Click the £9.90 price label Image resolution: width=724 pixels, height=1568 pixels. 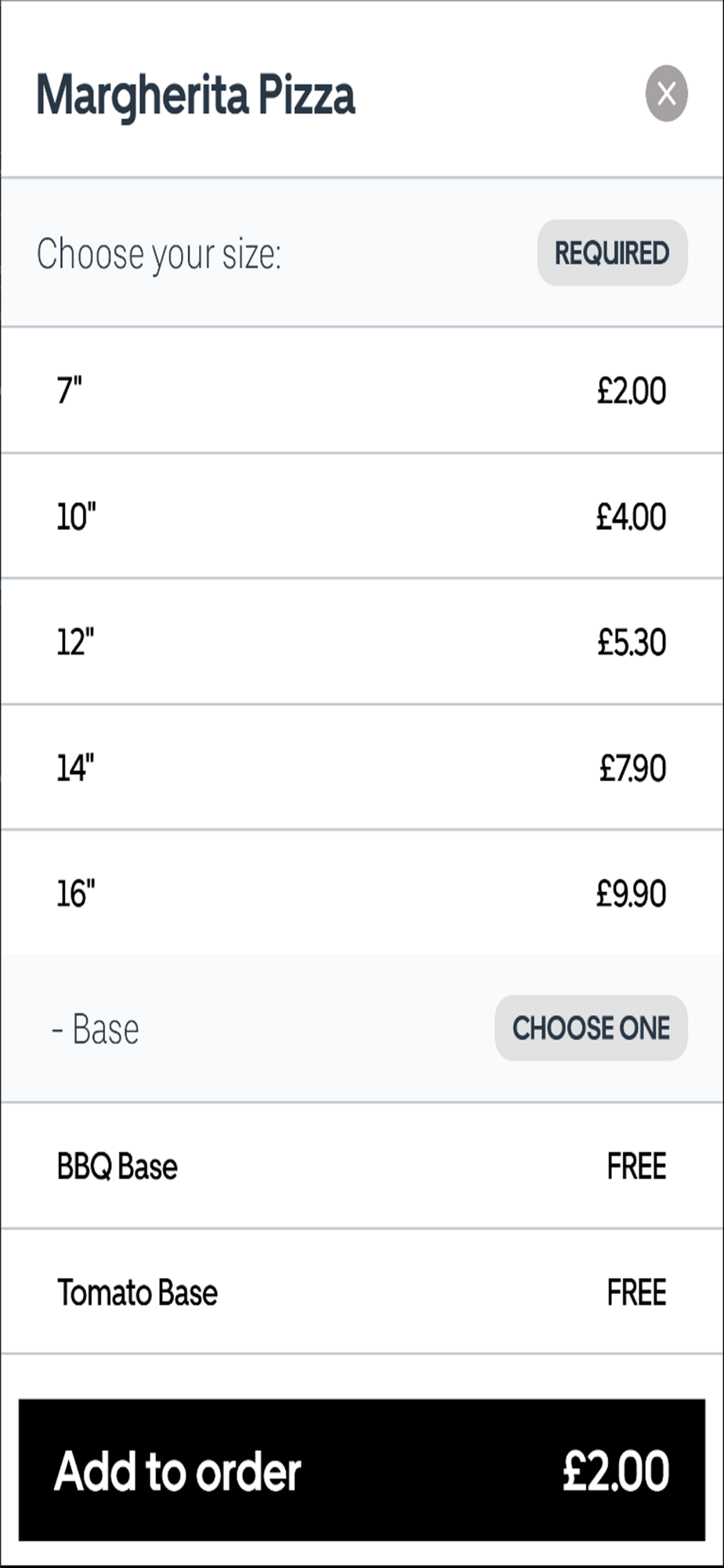tap(631, 893)
